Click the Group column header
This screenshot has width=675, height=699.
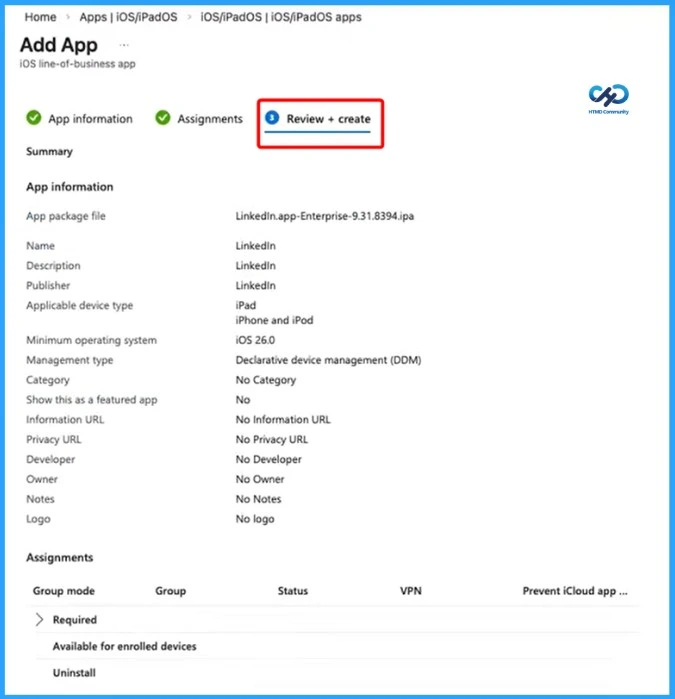pyautogui.click(x=171, y=591)
